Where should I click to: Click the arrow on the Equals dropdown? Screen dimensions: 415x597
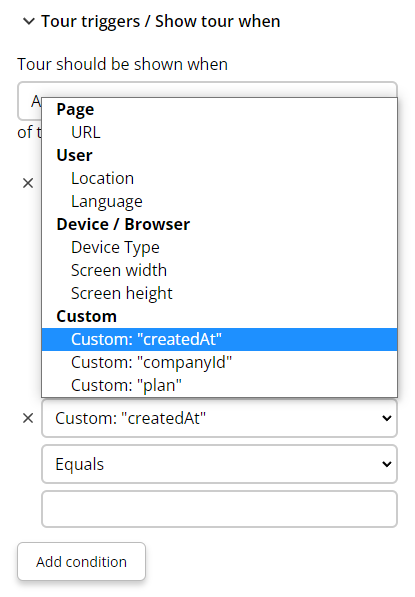(387, 464)
